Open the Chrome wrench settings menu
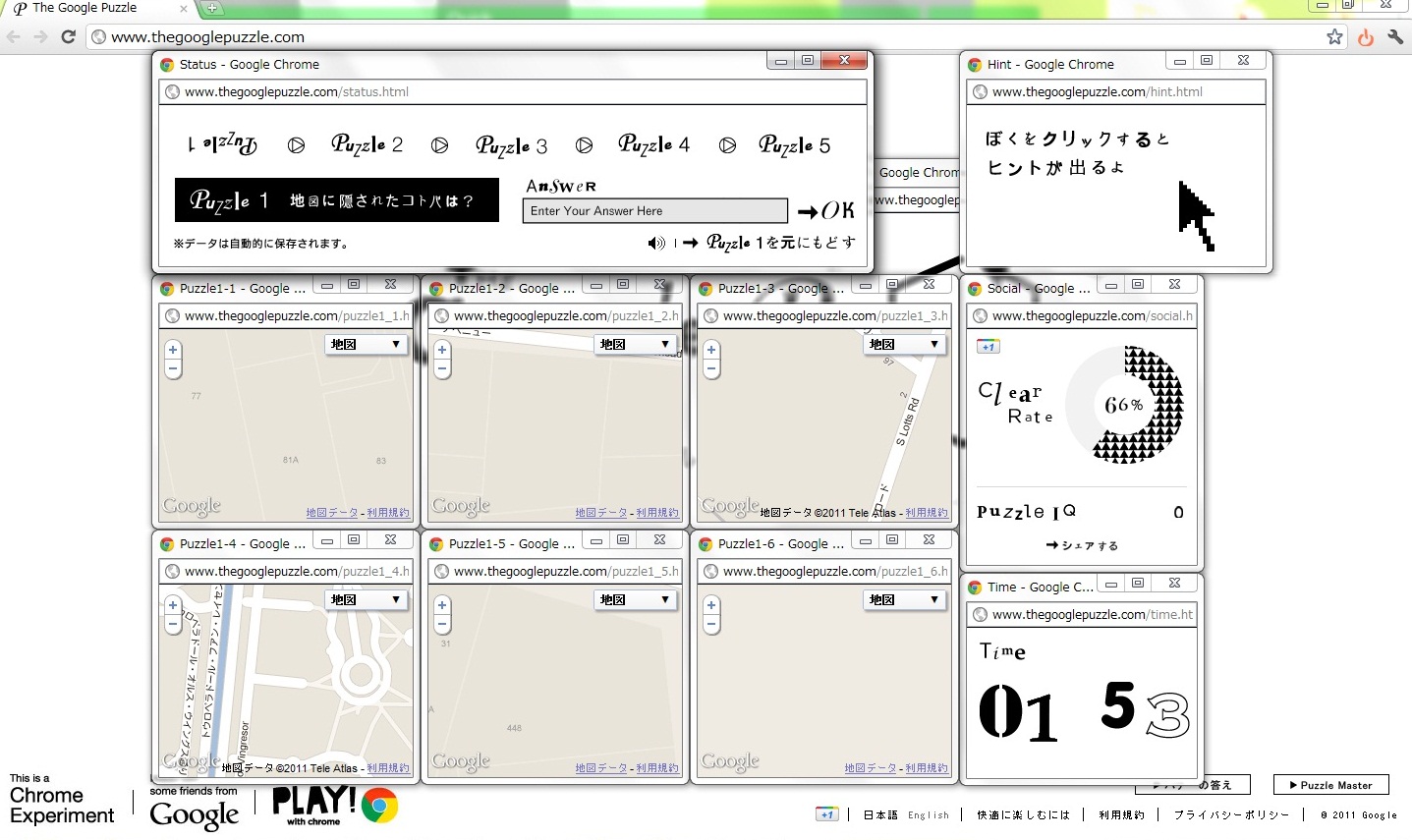 1395,37
